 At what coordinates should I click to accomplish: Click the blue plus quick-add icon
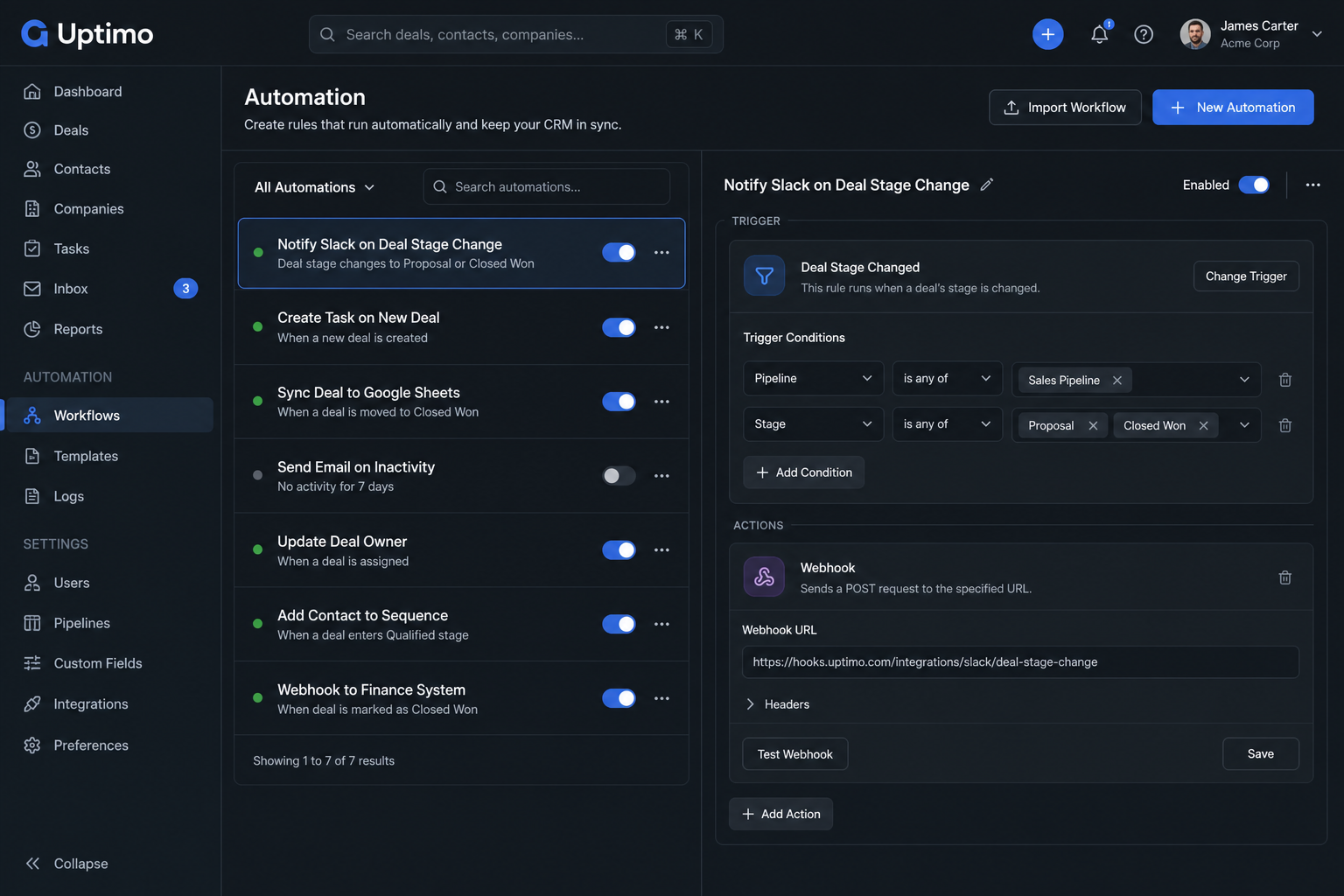(1047, 34)
